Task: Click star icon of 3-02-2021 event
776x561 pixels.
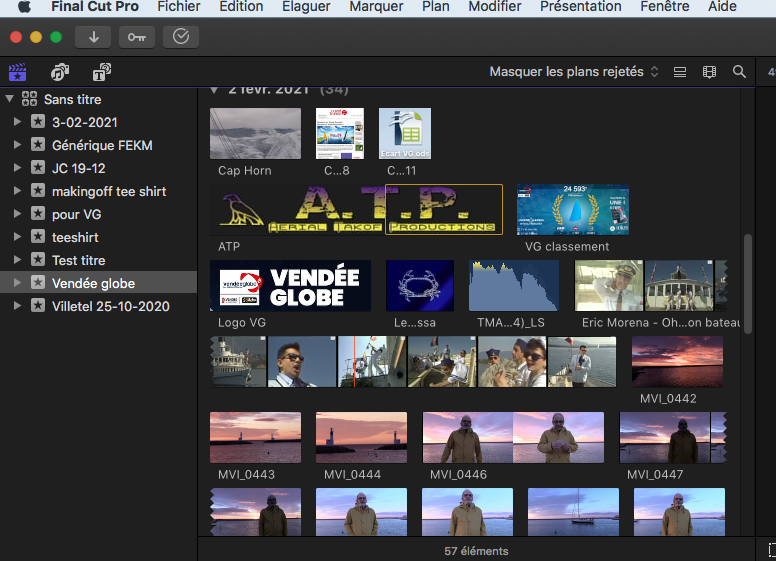Action: (x=38, y=122)
